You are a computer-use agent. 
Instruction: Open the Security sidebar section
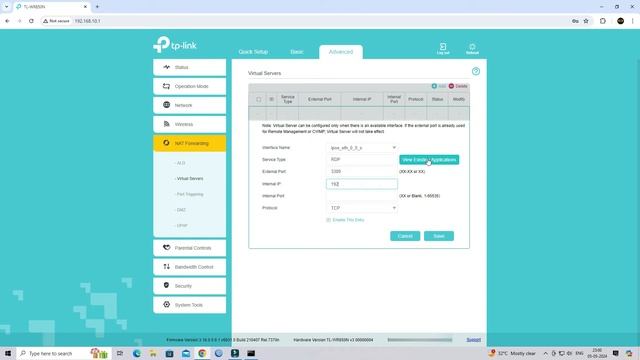(189, 286)
